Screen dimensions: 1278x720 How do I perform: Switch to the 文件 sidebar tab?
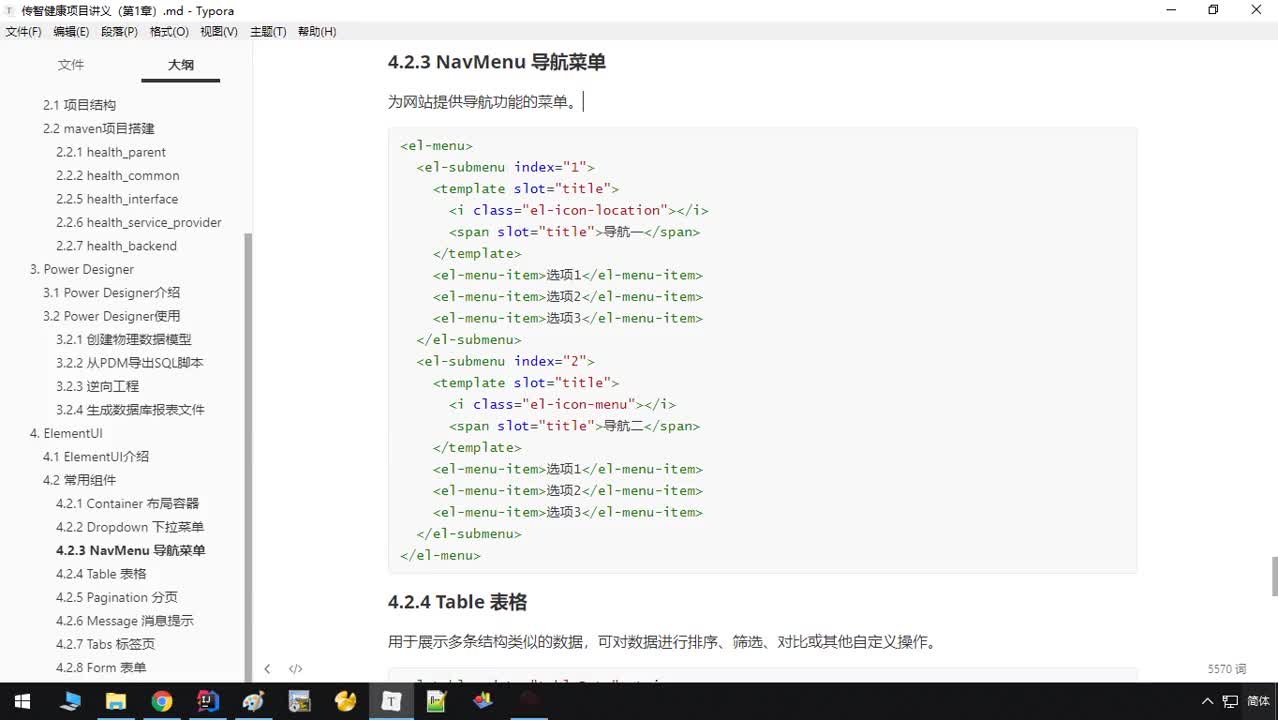coord(71,65)
